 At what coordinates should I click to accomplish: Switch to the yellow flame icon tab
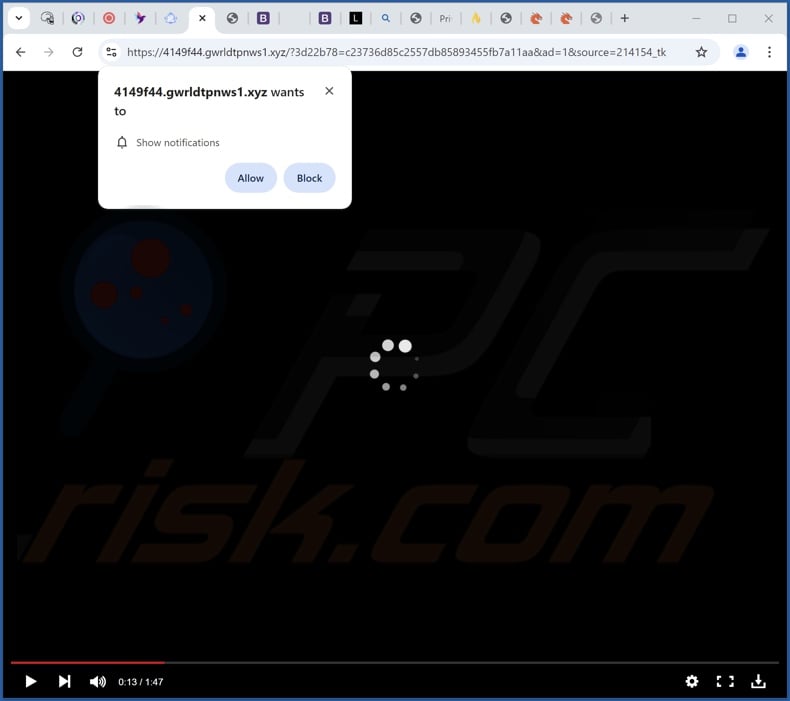[476, 18]
